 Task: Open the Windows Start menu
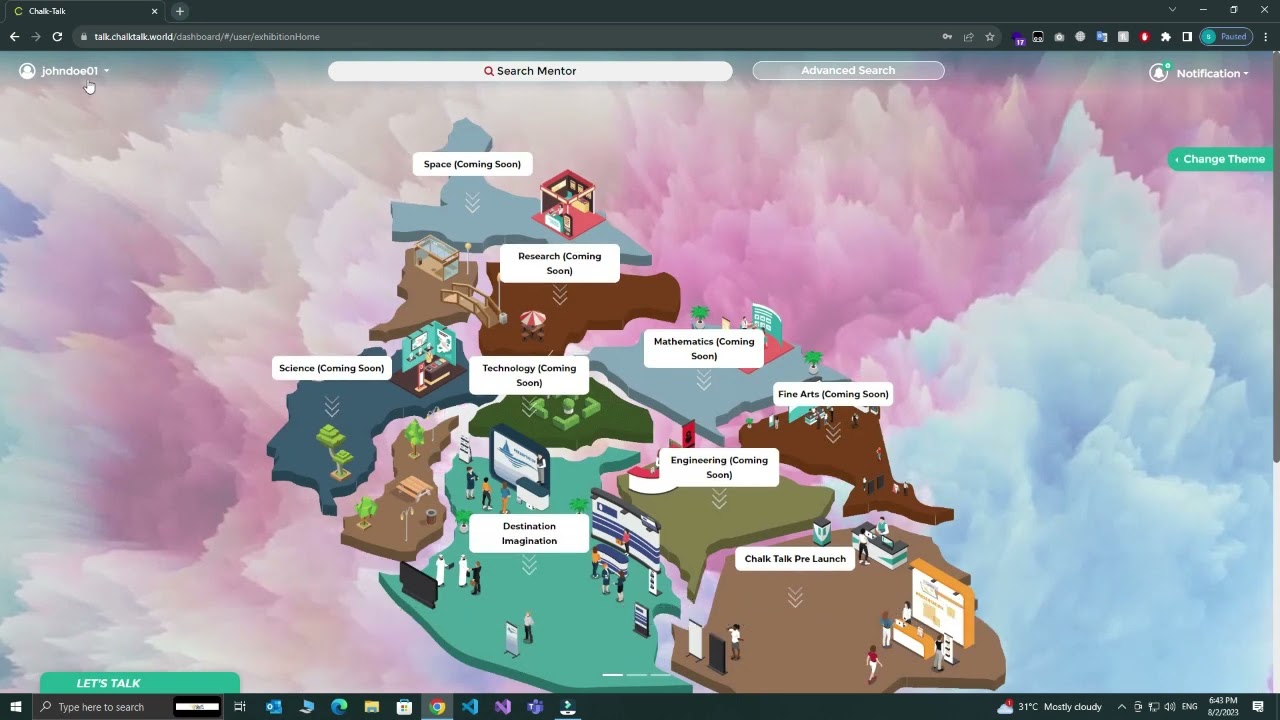point(15,707)
